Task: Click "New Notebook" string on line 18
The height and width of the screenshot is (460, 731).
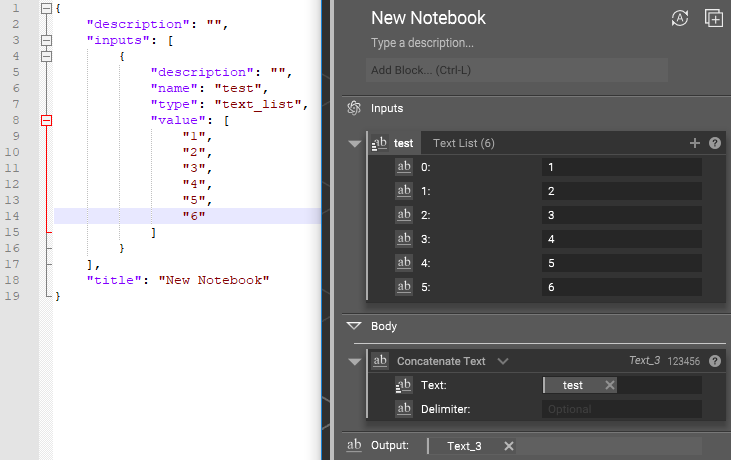Action: [214, 280]
